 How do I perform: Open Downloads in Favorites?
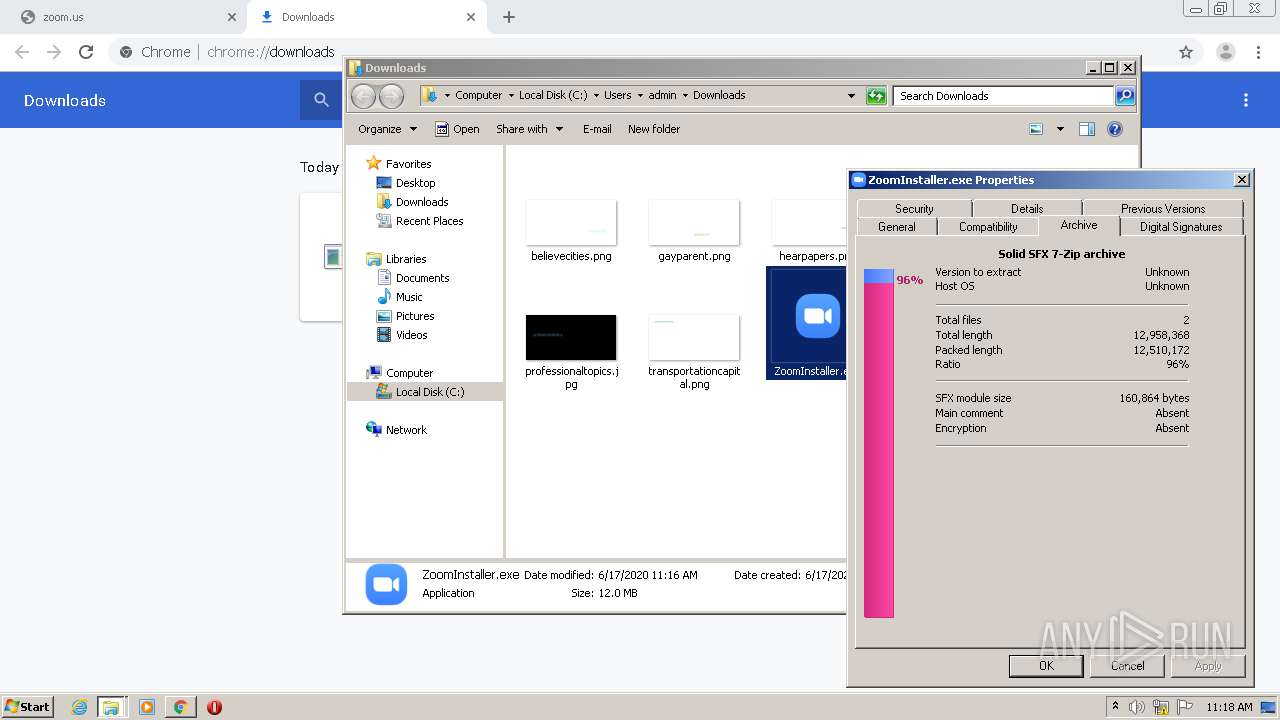point(422,202)
